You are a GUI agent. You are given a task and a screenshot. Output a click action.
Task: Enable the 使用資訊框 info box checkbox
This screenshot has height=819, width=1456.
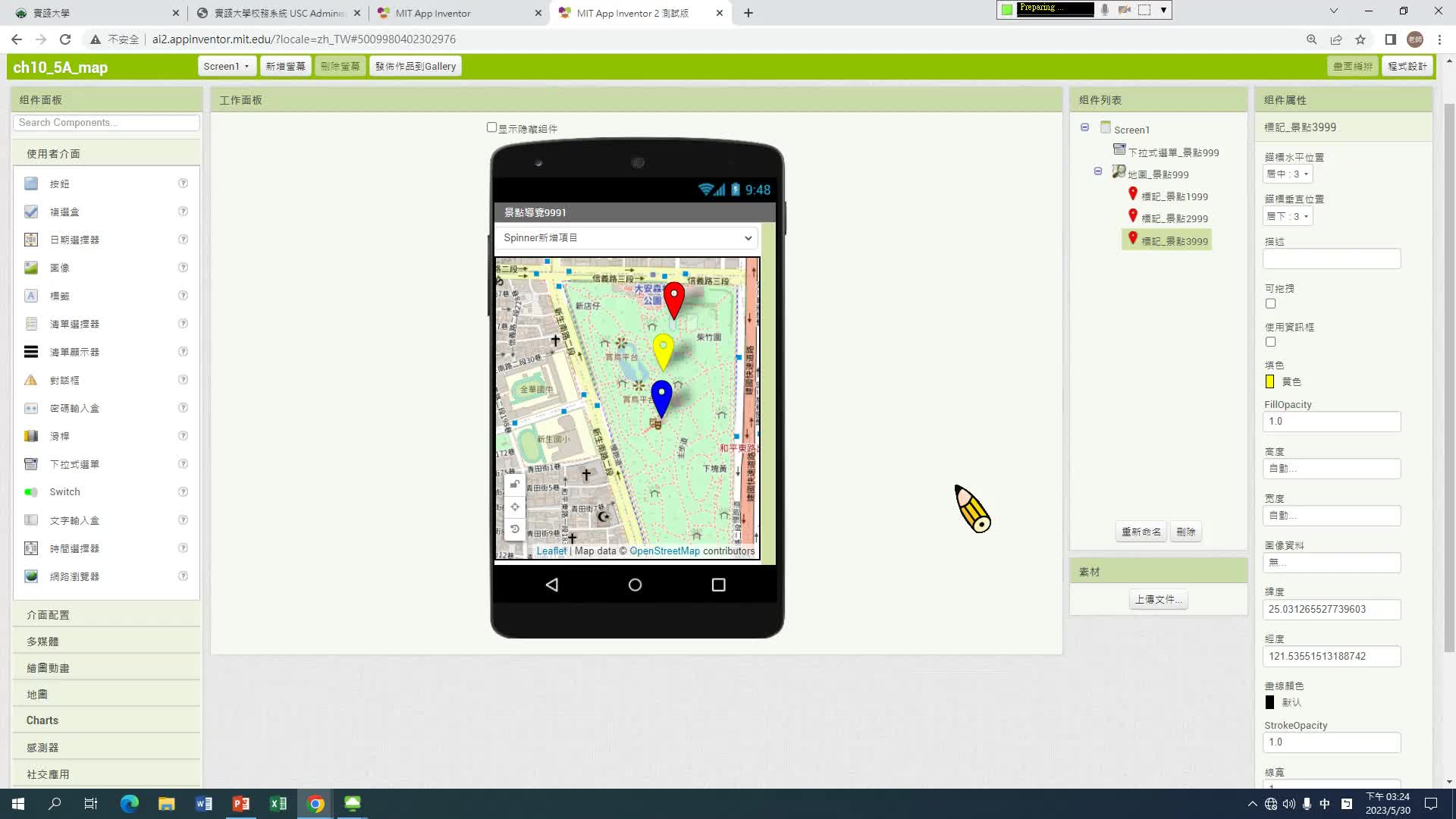(1271, 342)
